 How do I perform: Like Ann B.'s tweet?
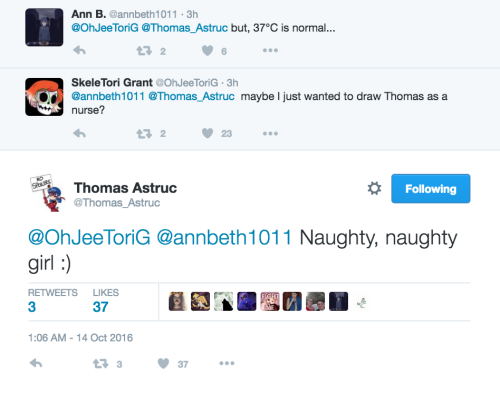pos(207,51)
